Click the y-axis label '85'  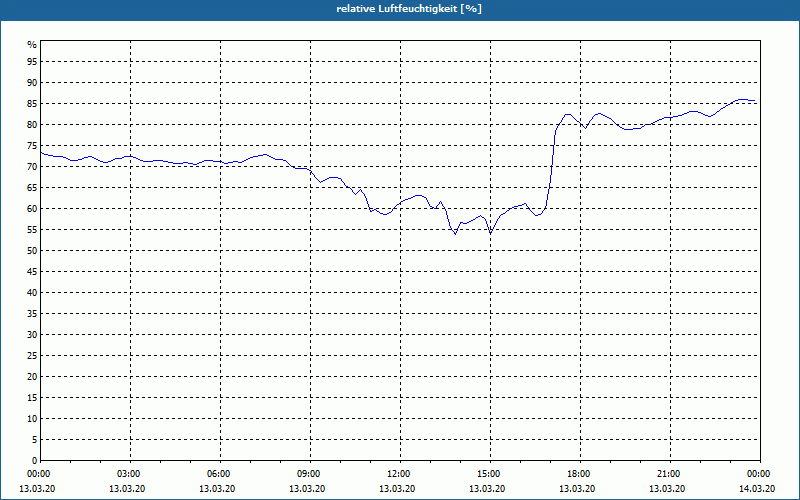(x=32, y=104)
